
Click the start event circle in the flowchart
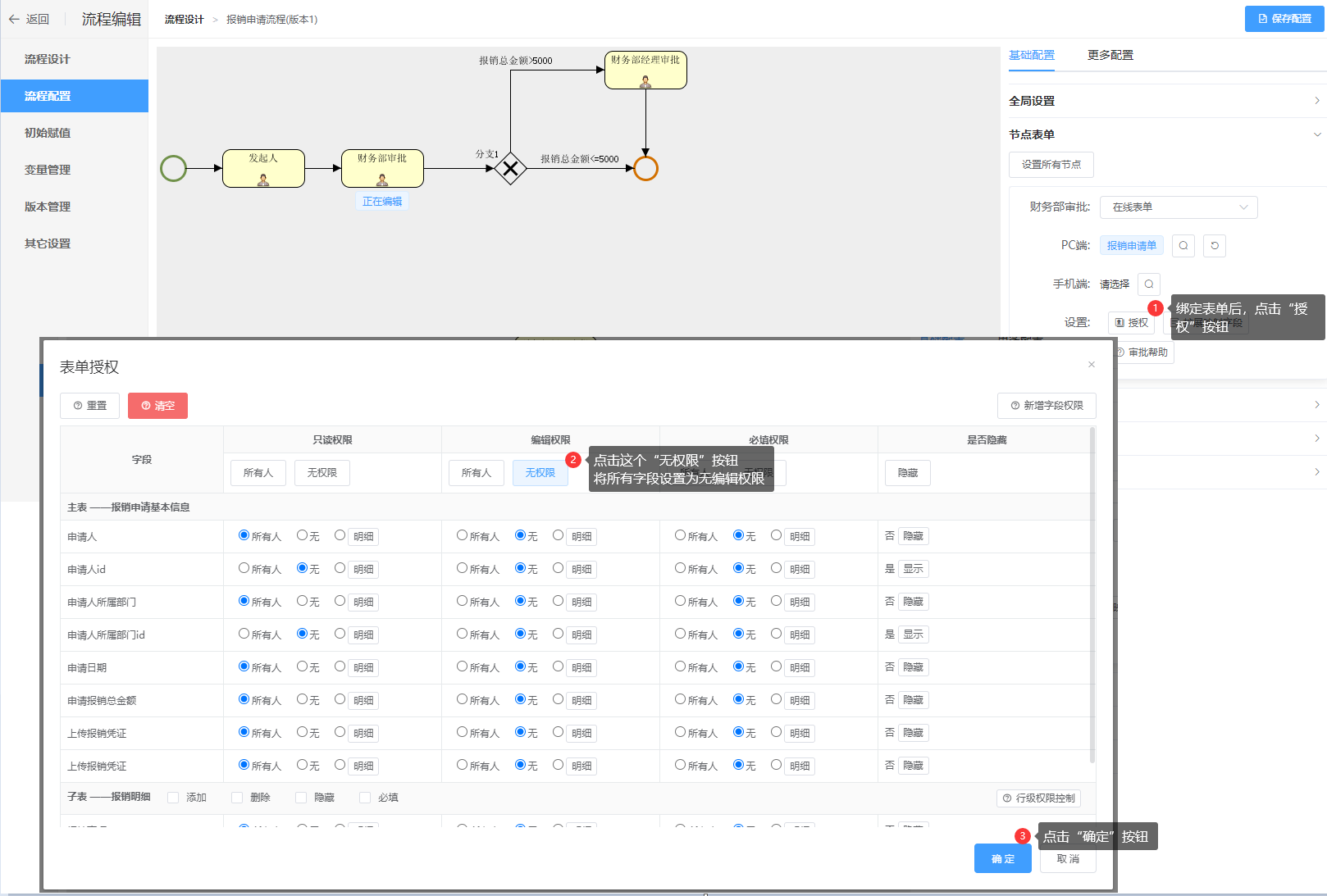tap(173, 168)
